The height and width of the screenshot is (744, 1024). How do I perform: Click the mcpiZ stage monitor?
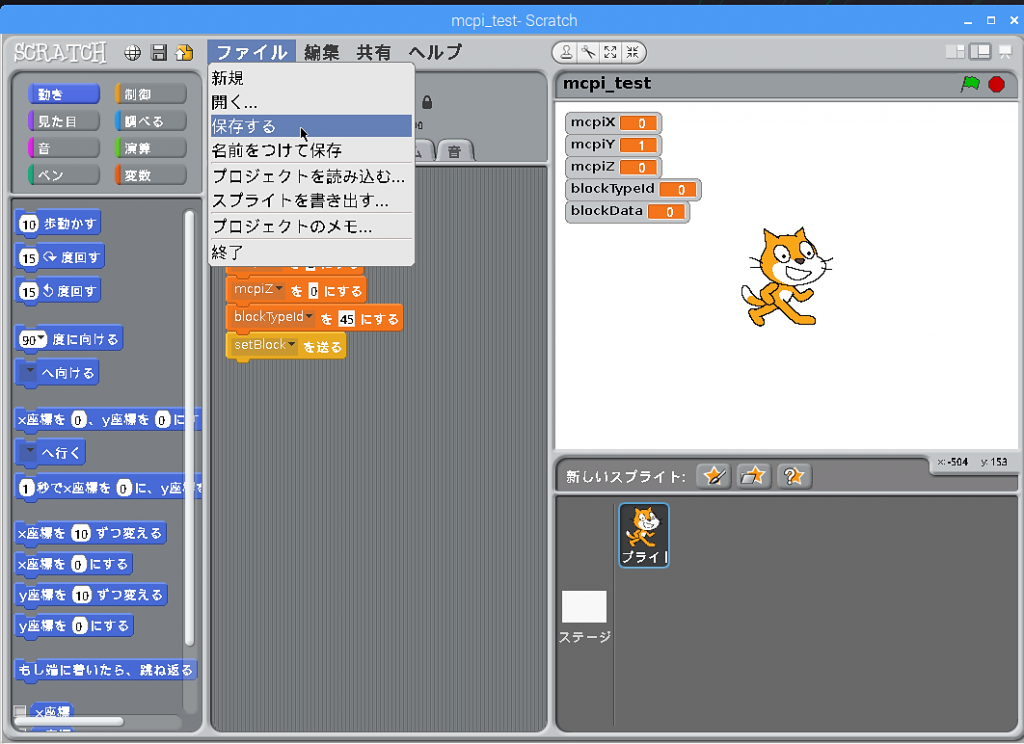tap(613, 167)
